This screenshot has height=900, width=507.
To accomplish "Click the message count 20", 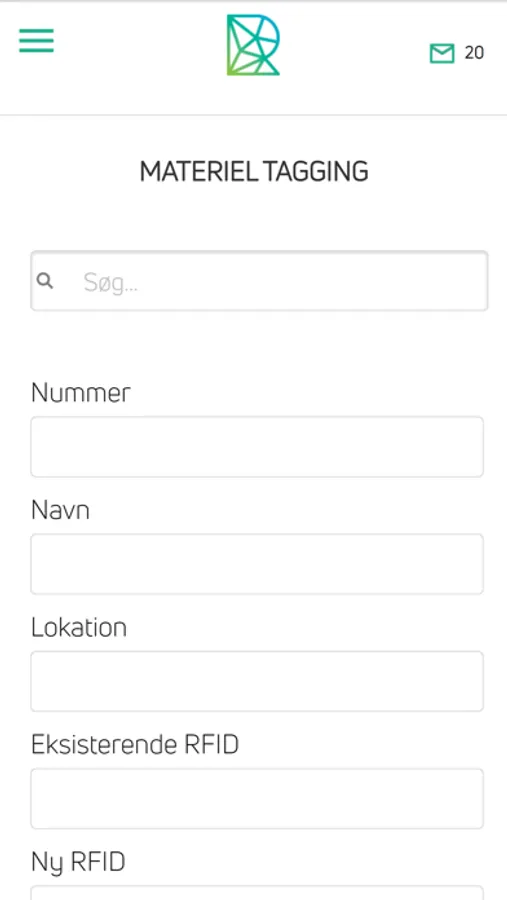I will (474, 53).
